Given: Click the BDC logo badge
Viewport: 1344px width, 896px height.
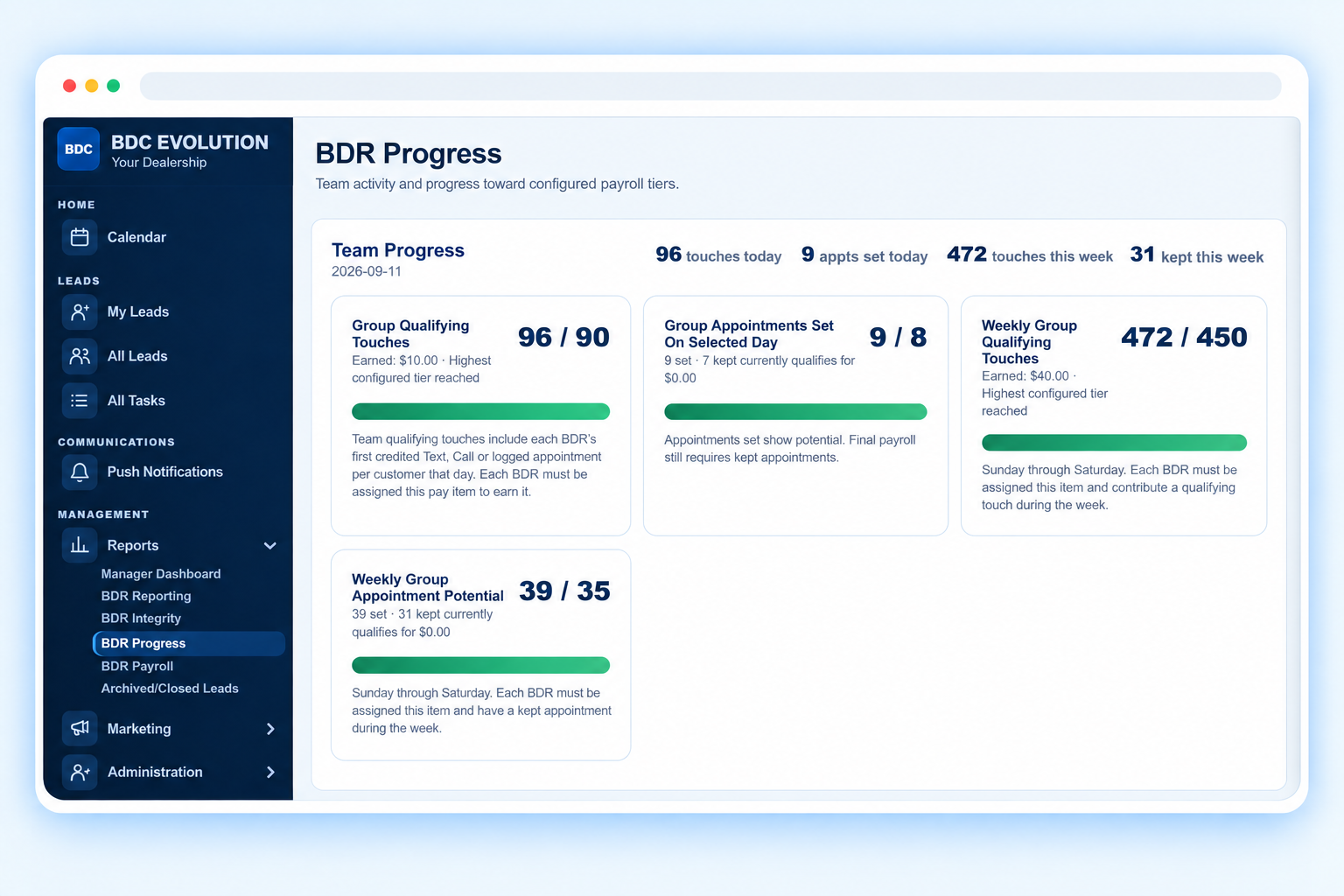Looking at the screenshot, I should (78, 149).
